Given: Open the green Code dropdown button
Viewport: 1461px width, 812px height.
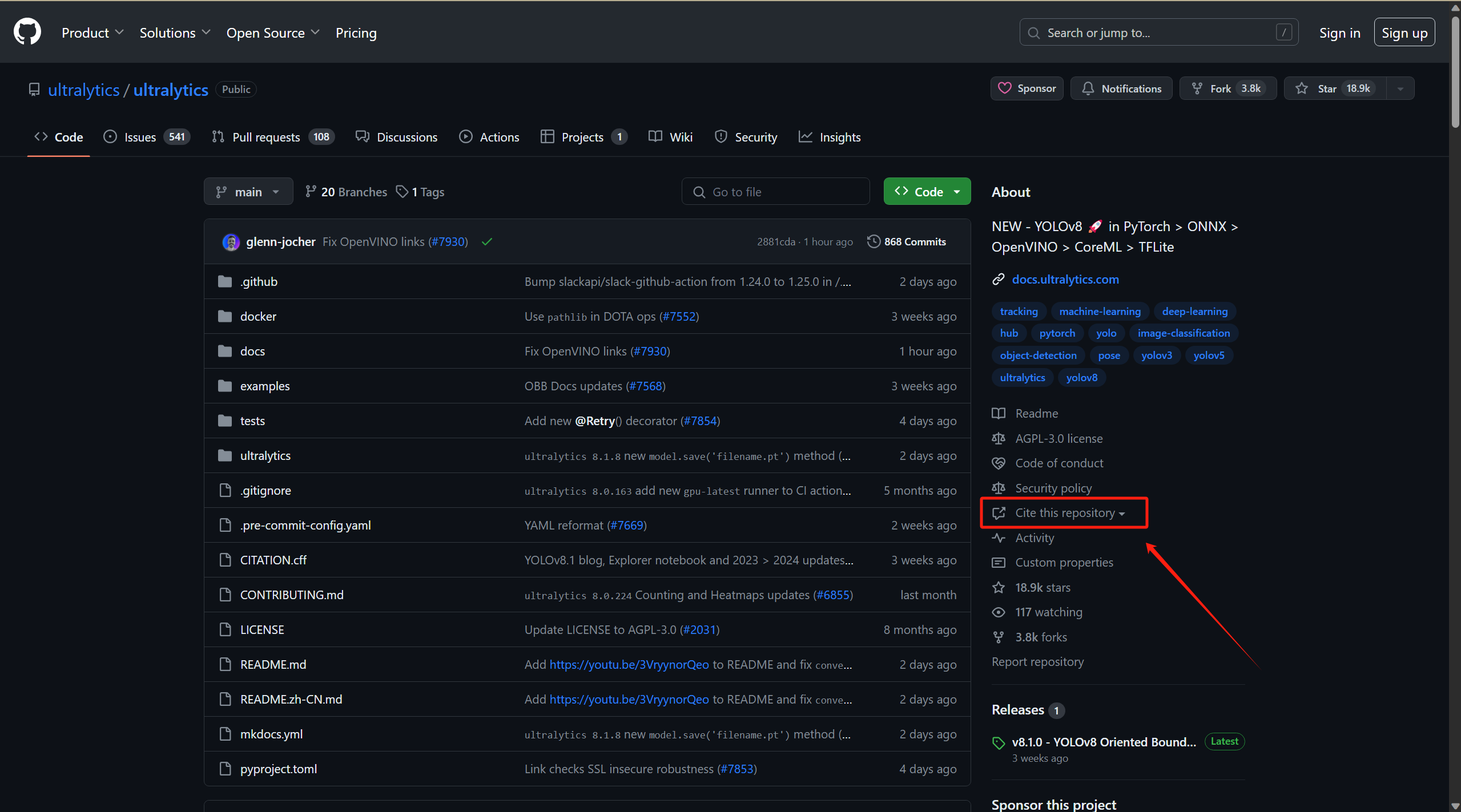Looking at the screenshot, I should click(927, 191).
